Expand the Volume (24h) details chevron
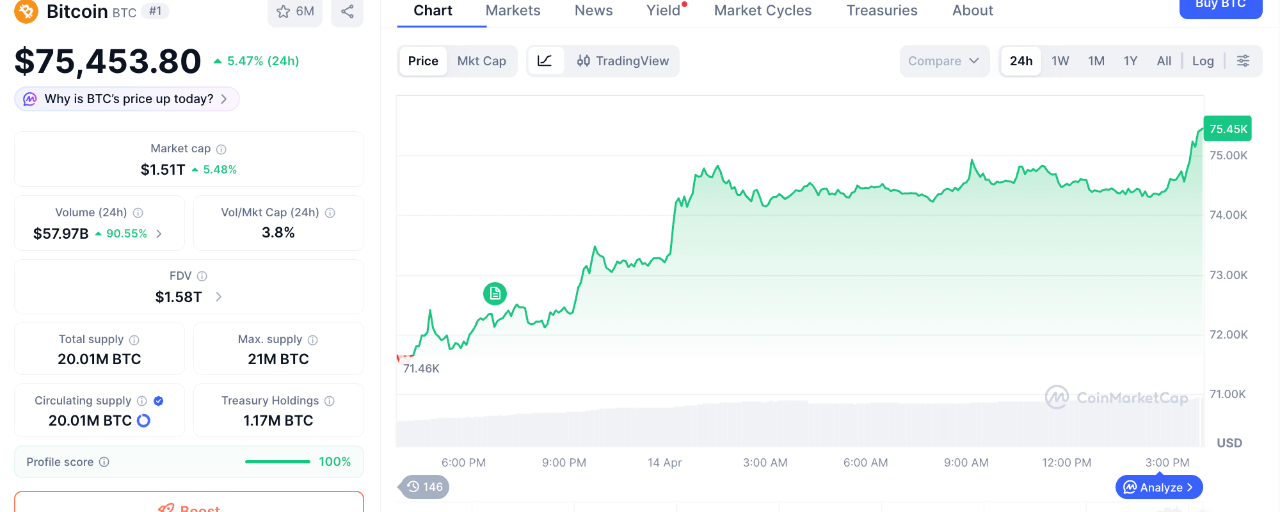The height and width of the screenshot is (512, 1280). tap(159, 234)
